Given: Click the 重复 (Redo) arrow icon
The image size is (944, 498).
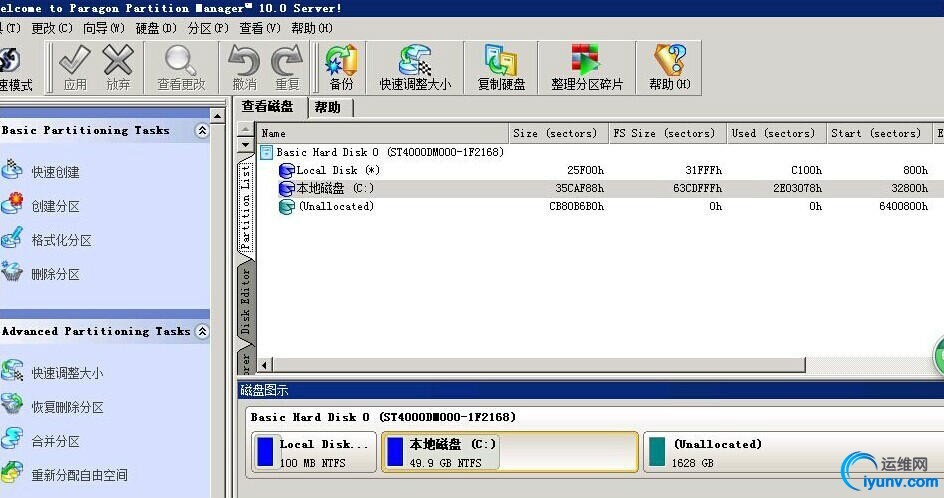Looking at the screenshot, I should click(287, 61).
